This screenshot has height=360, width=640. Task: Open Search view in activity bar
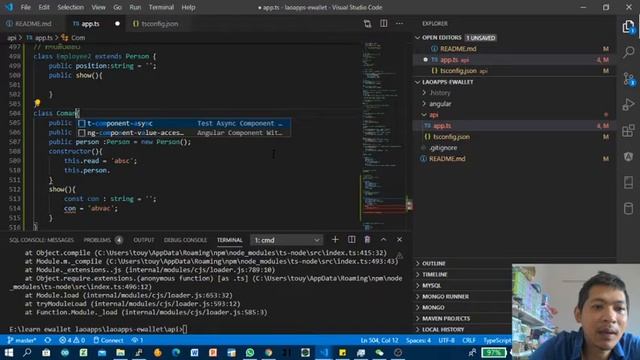coord(629,52)
